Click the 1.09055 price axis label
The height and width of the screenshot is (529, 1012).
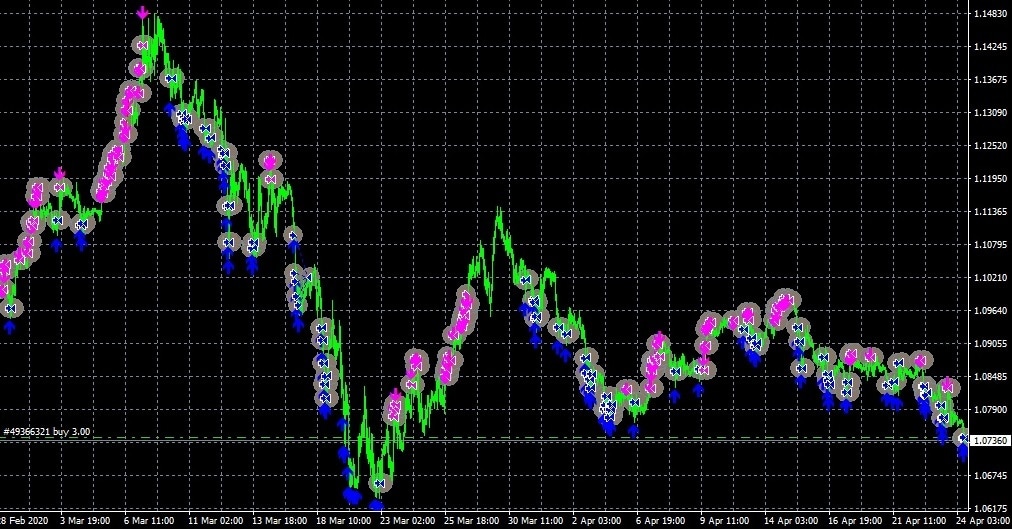point(990,343)
